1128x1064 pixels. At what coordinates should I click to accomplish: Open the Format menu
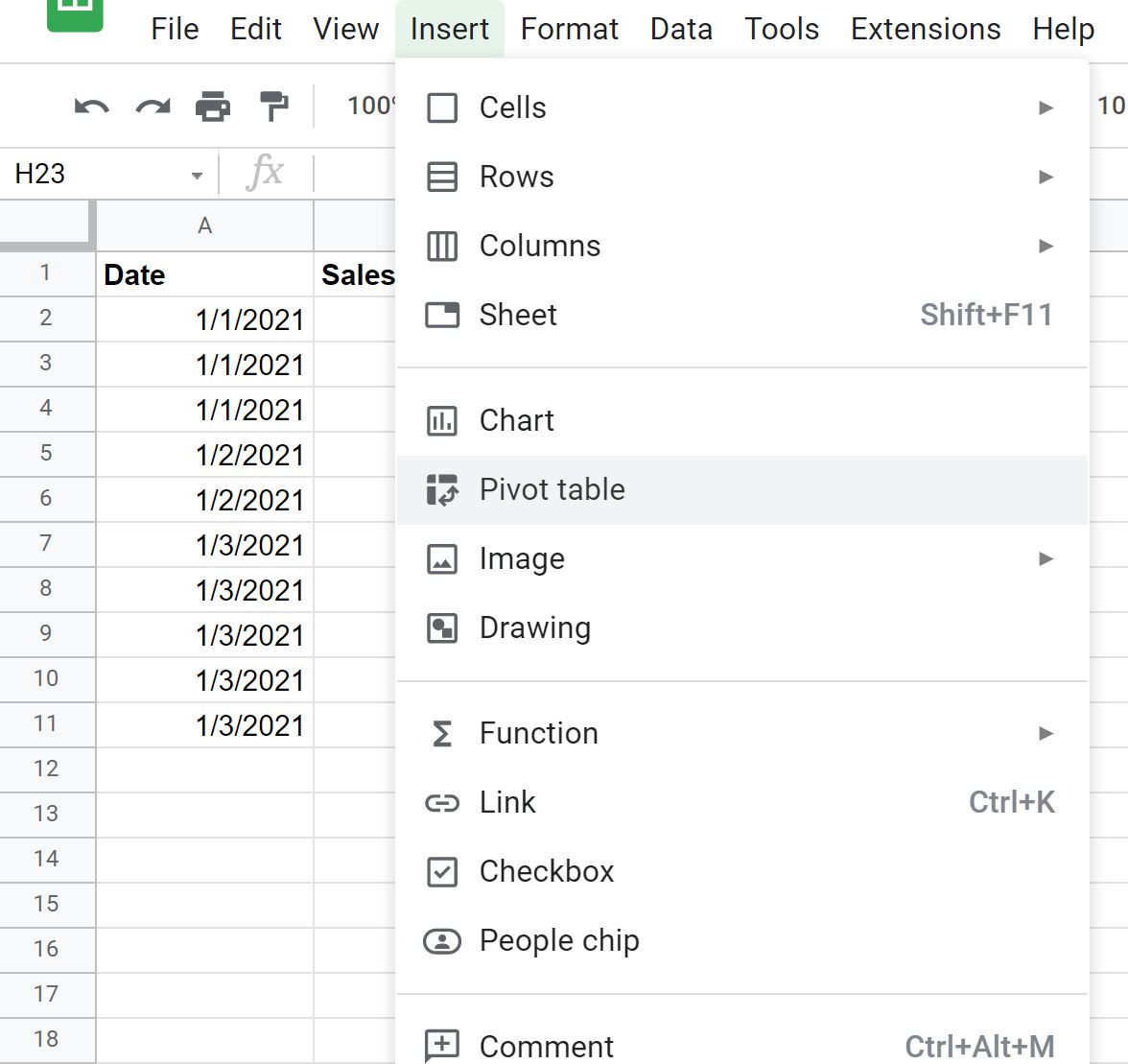pos(569,30)
